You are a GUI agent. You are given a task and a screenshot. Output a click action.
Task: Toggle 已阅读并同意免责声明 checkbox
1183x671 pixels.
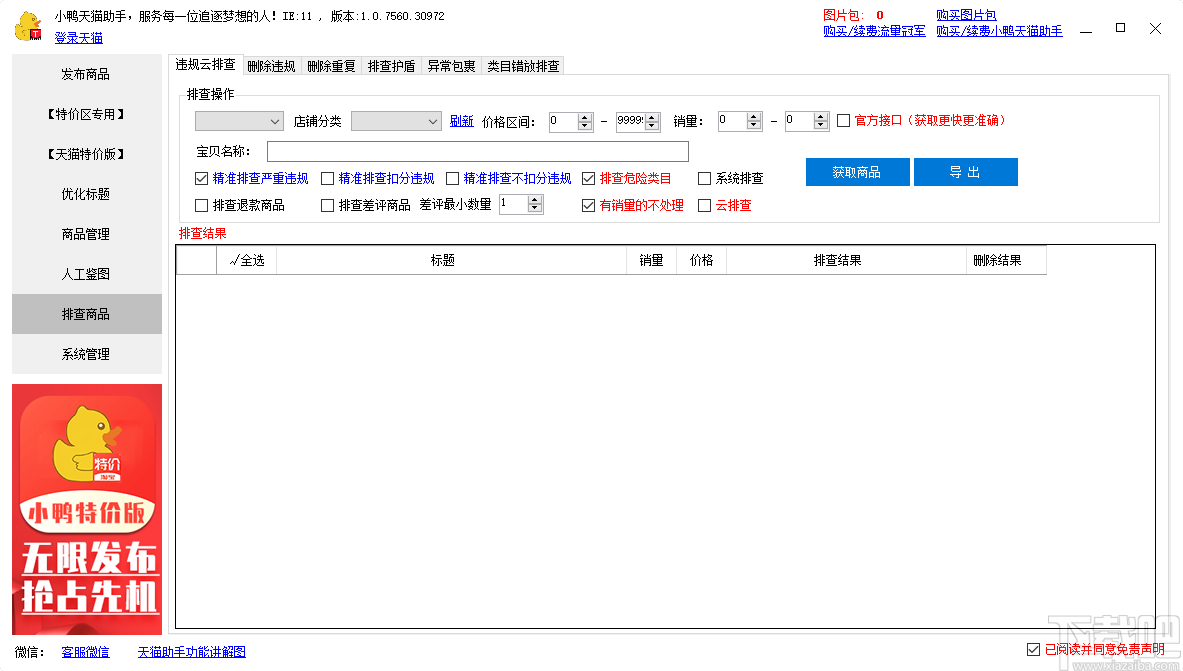pyautogui.click(x=1034, y=649)
